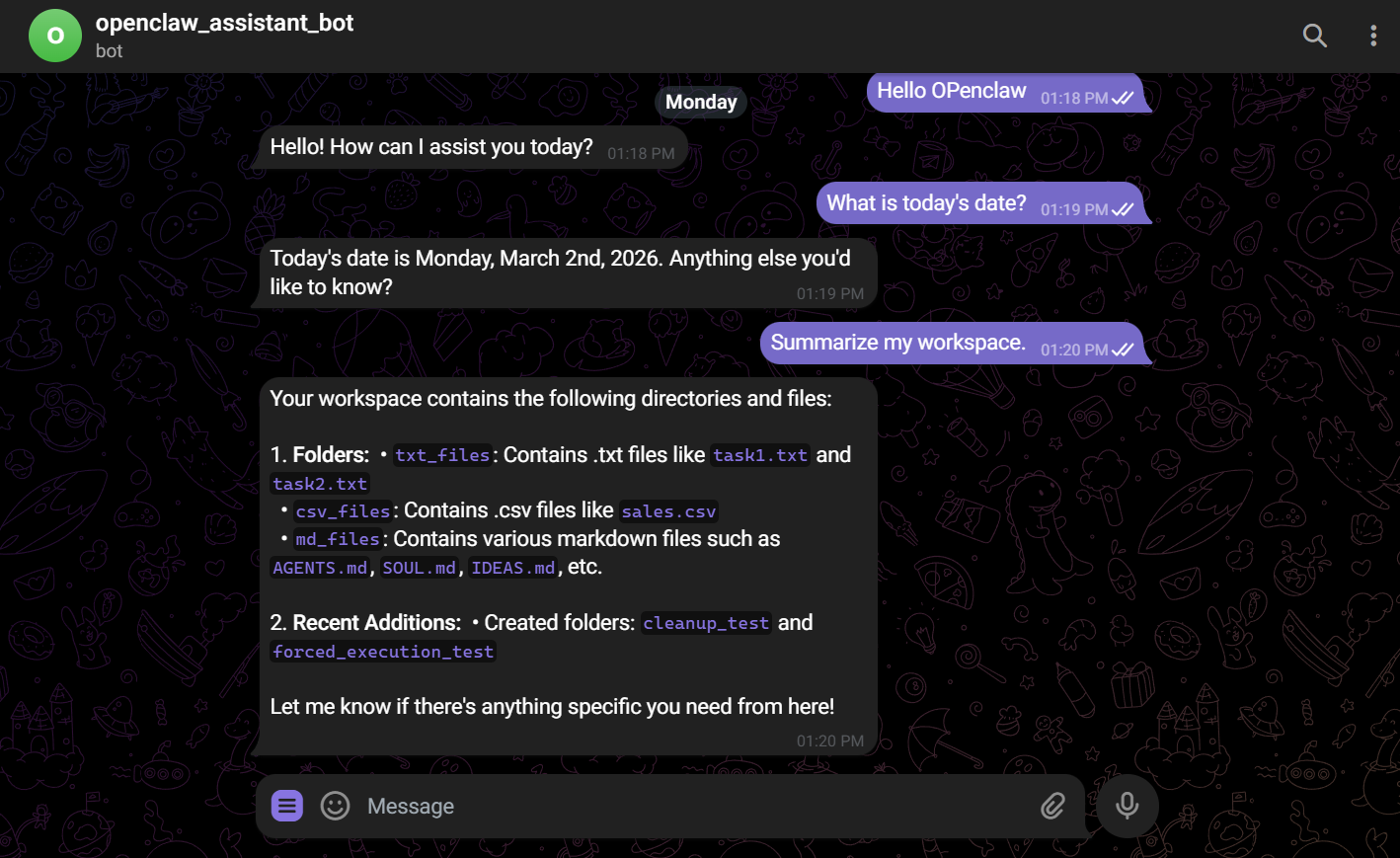The width and height of the screenshot is (1400, 858).
Task: Select the sales.csv code snippet
Action: click(668, 510)
